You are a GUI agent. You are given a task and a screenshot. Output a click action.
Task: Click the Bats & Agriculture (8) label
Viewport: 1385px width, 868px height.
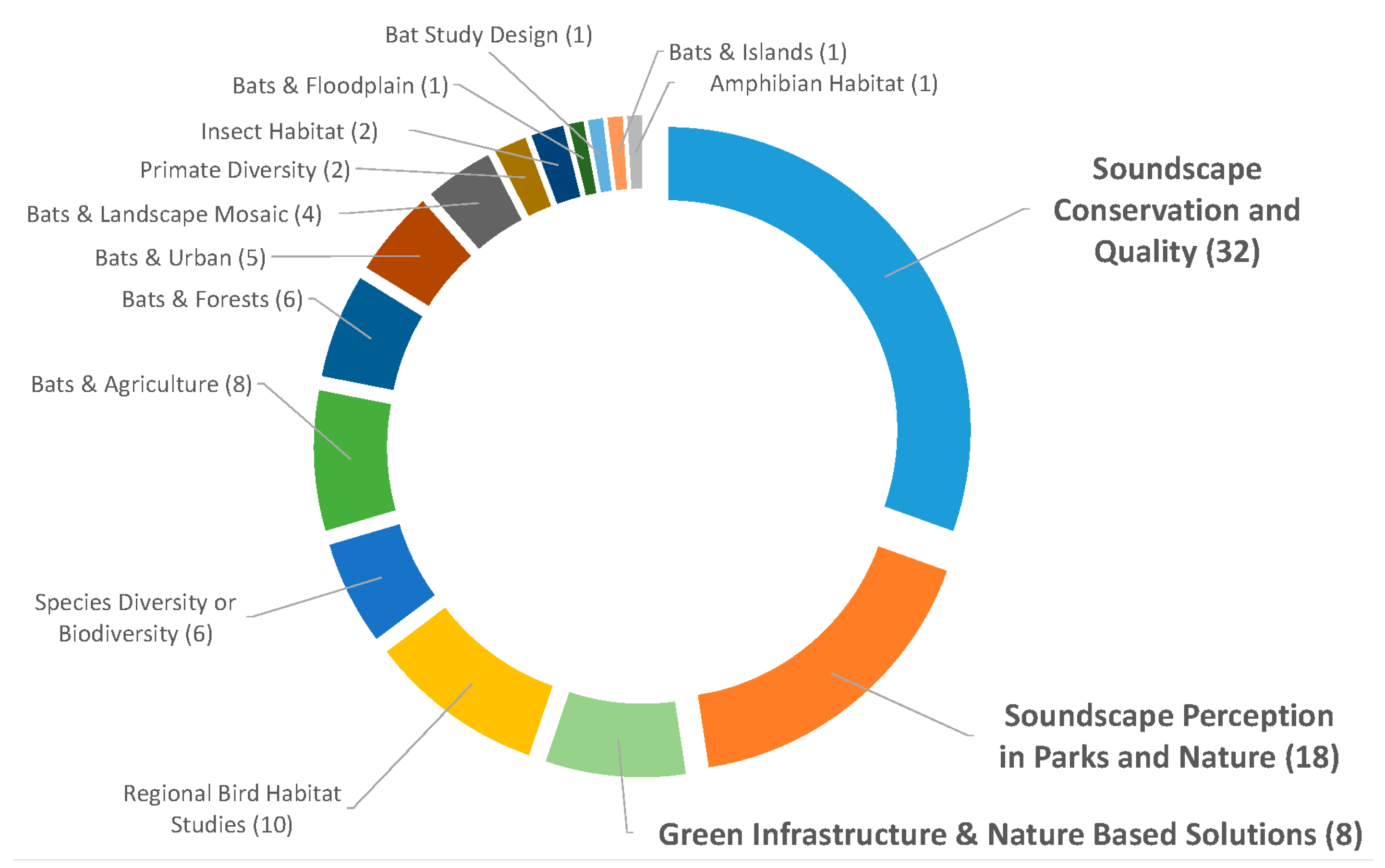click(x=141, y=384)
